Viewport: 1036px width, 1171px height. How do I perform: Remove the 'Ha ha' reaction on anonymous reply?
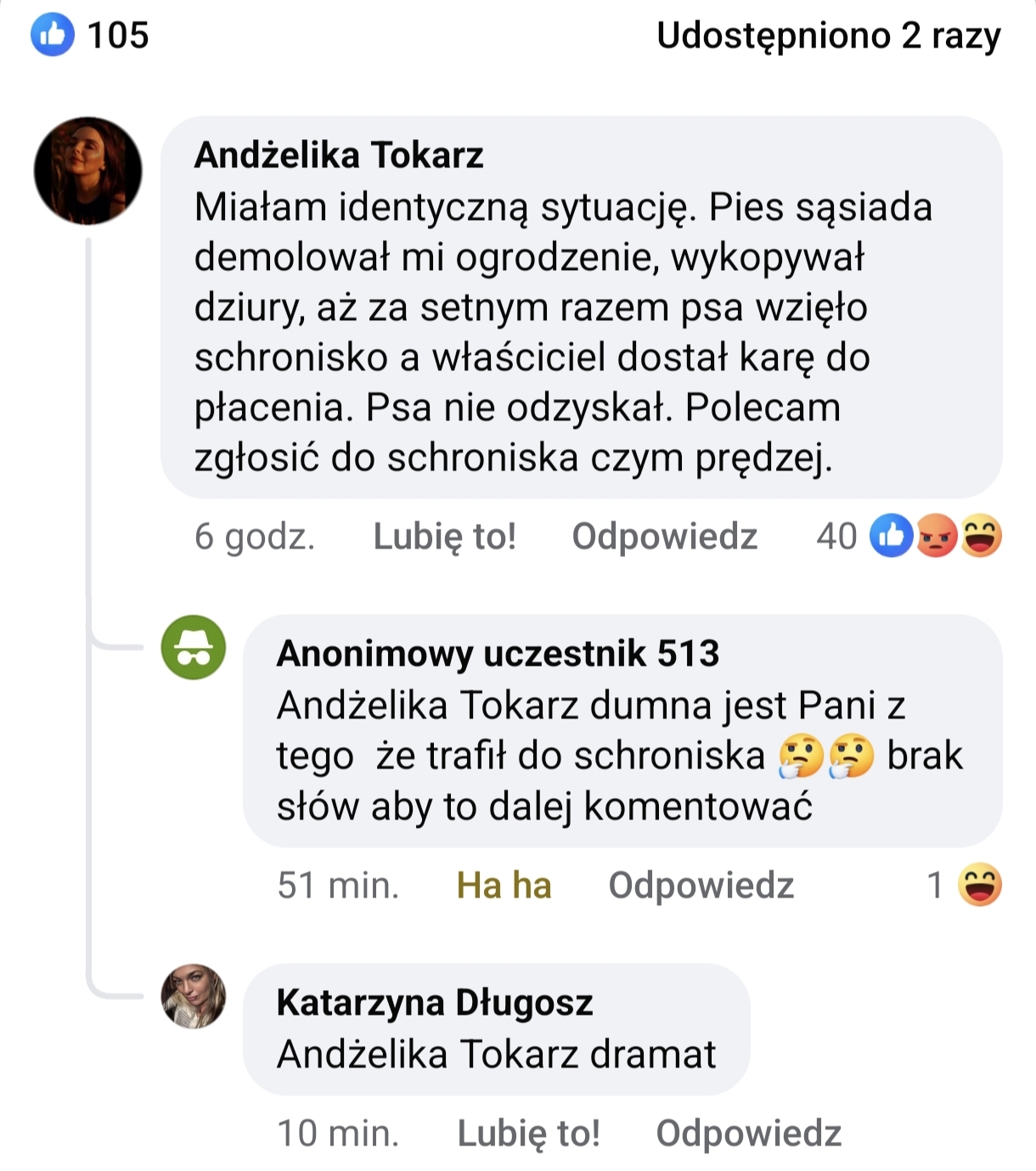tap(504, 886)
